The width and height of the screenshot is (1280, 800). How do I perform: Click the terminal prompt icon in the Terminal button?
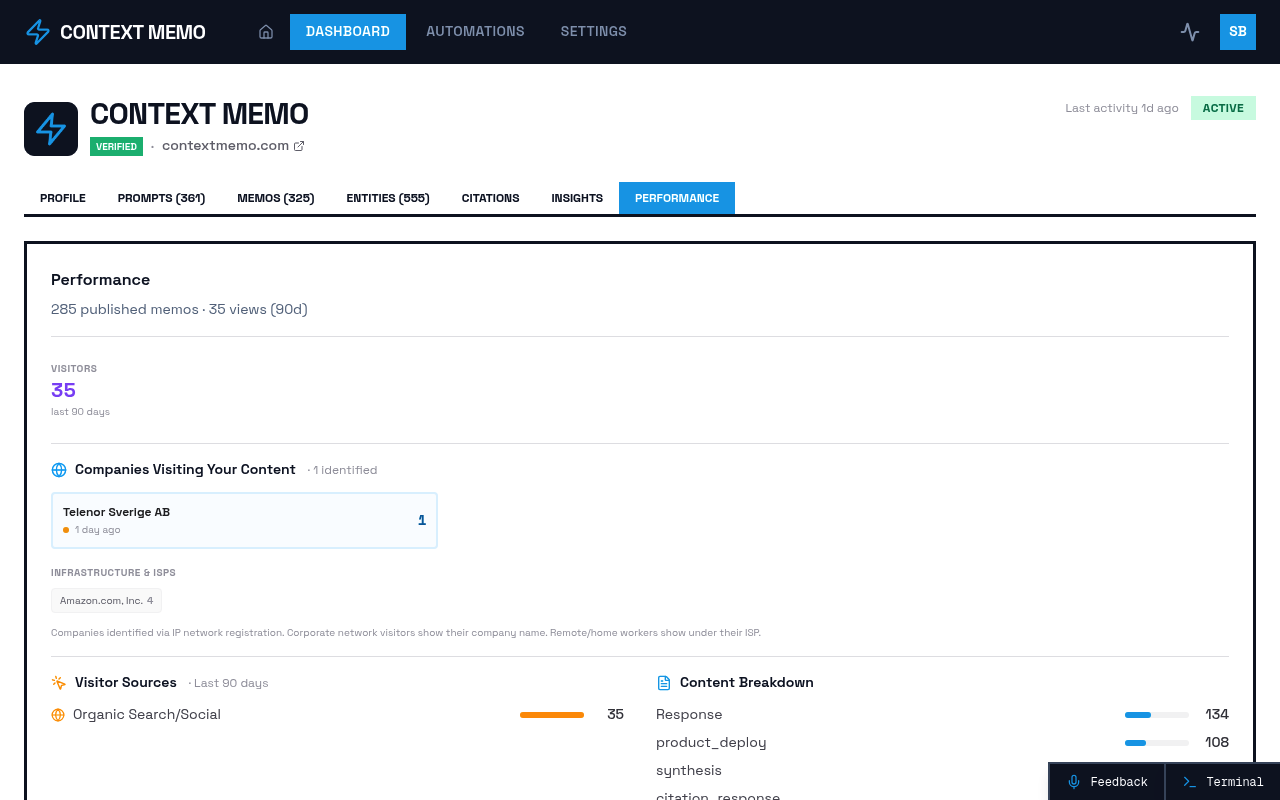pyautogui.click(x=1190, y=781)
